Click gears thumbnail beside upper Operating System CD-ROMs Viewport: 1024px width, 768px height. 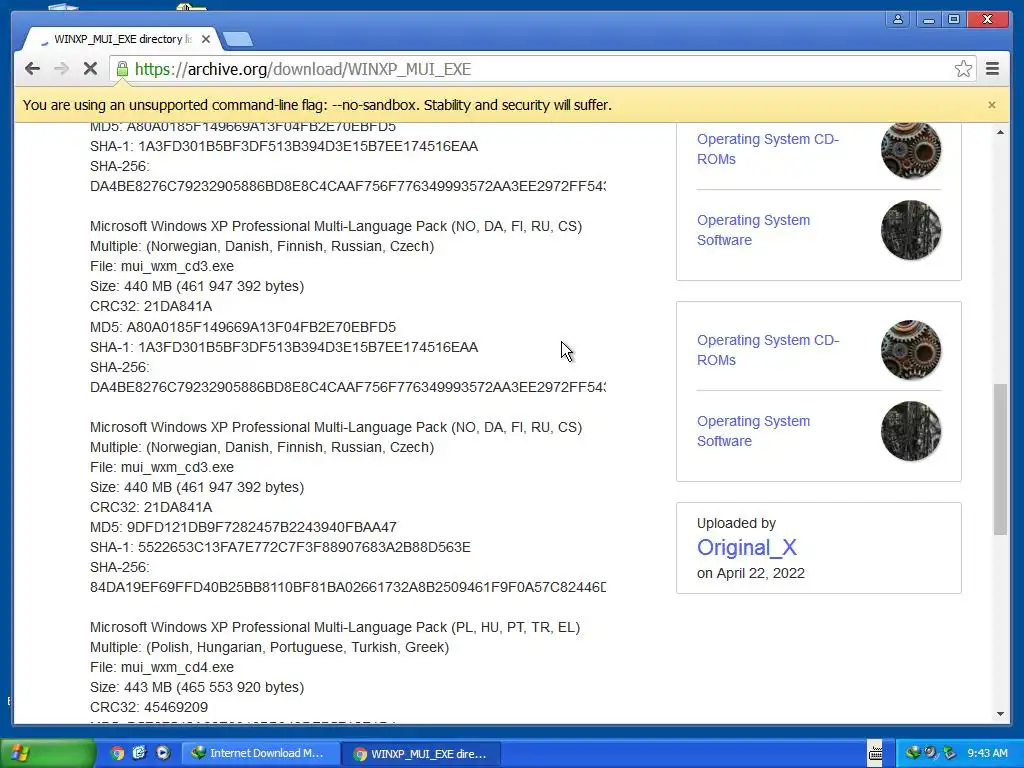click(x=911, y=150)
